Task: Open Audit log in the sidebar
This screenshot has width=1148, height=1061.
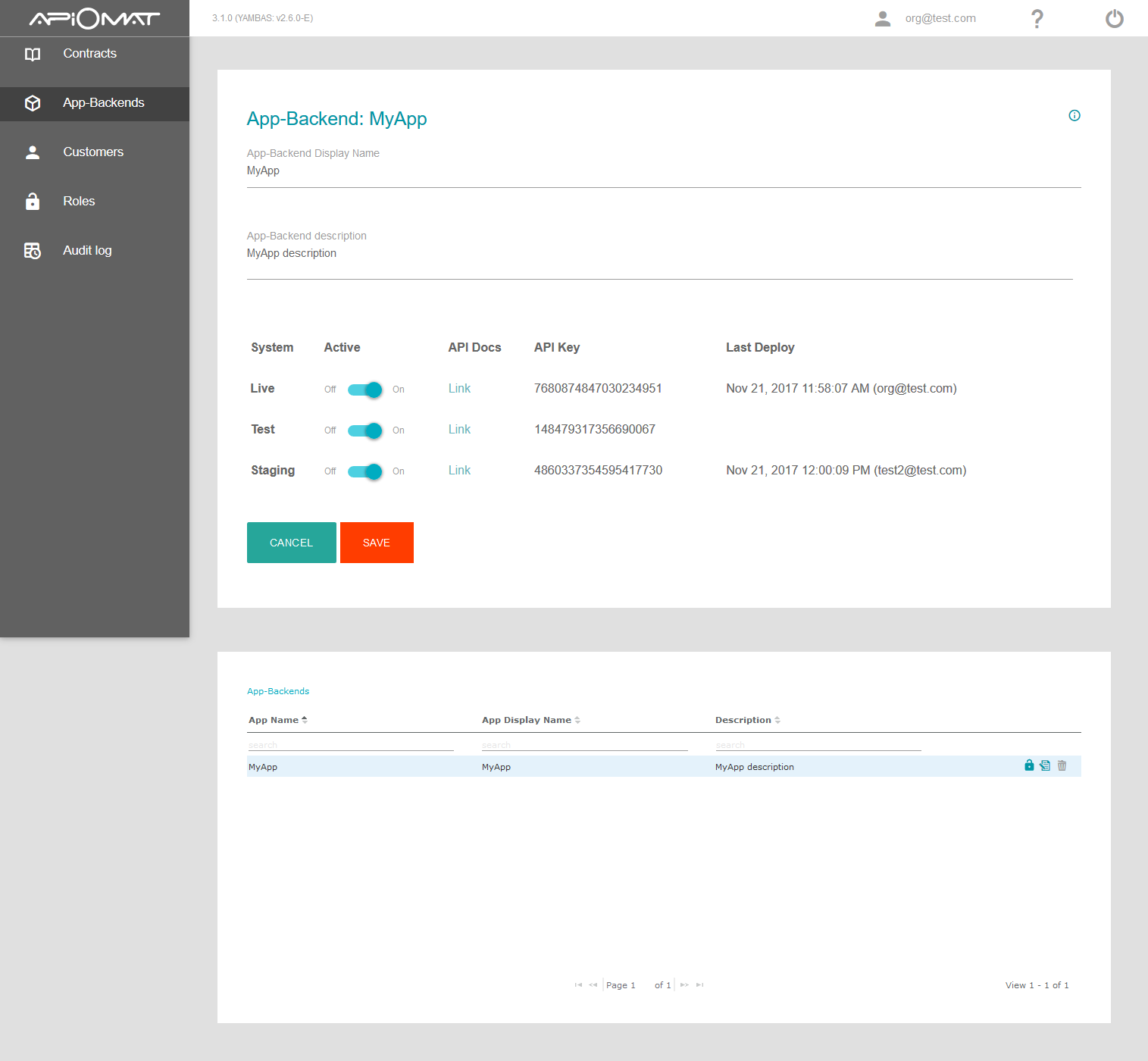Action: (x=95, y=250)
